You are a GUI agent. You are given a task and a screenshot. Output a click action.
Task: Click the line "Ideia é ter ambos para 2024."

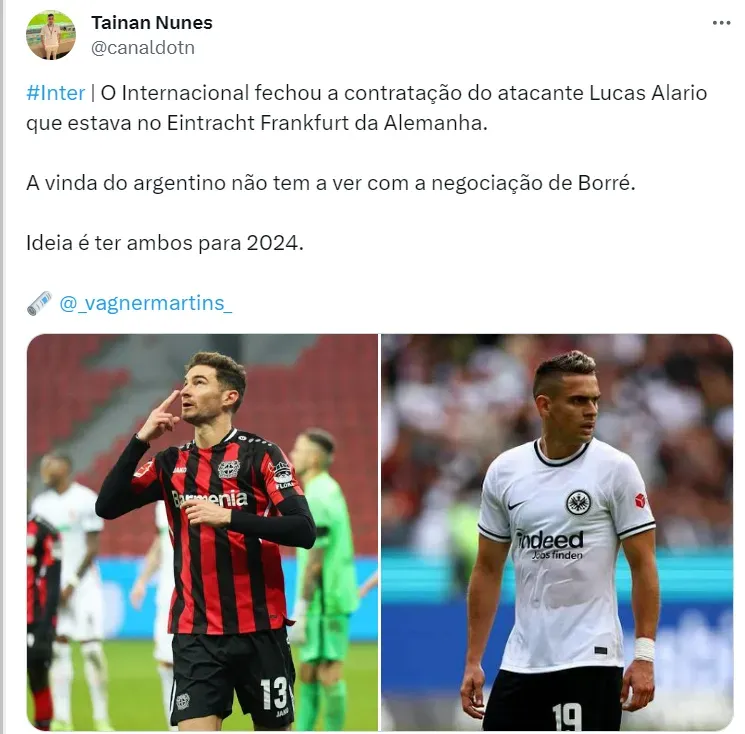[x=165, y=243]
